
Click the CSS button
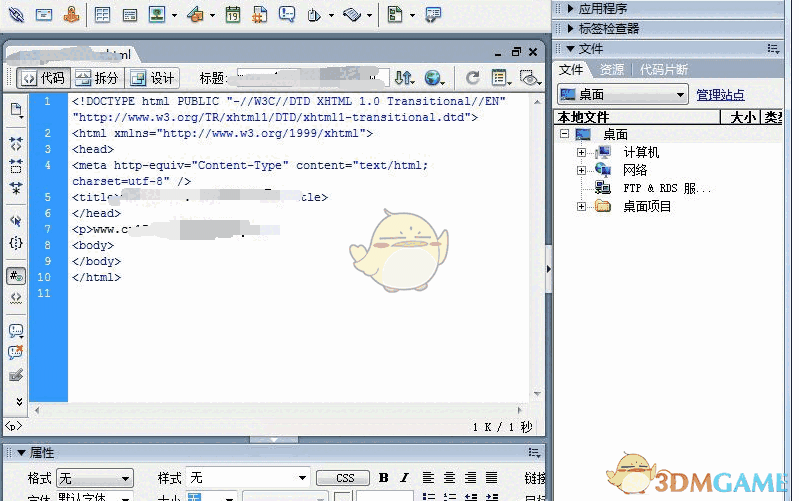(345, 478)
